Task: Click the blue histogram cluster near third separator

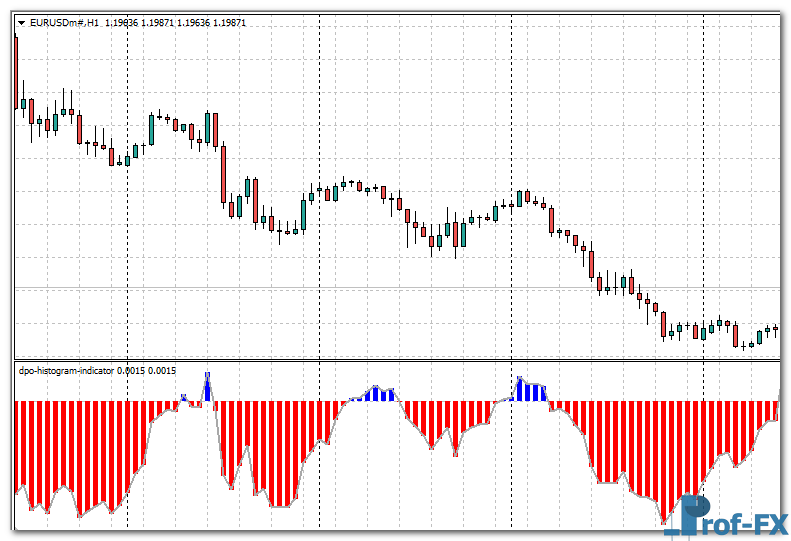Action: 530,390
